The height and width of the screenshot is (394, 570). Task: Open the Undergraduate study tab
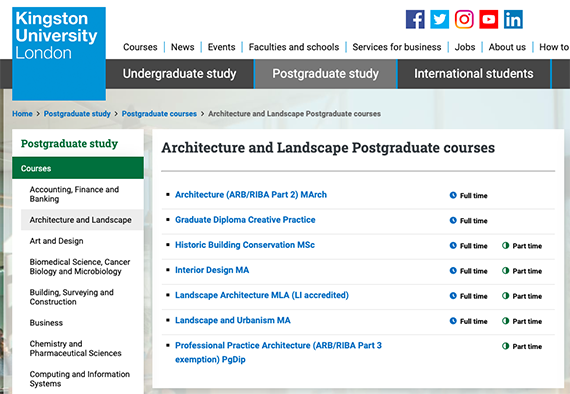180,74
